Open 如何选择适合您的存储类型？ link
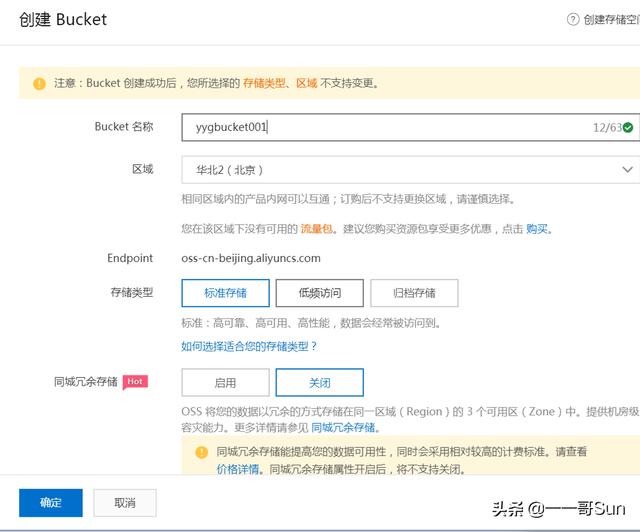 click(x=249, y=347)
